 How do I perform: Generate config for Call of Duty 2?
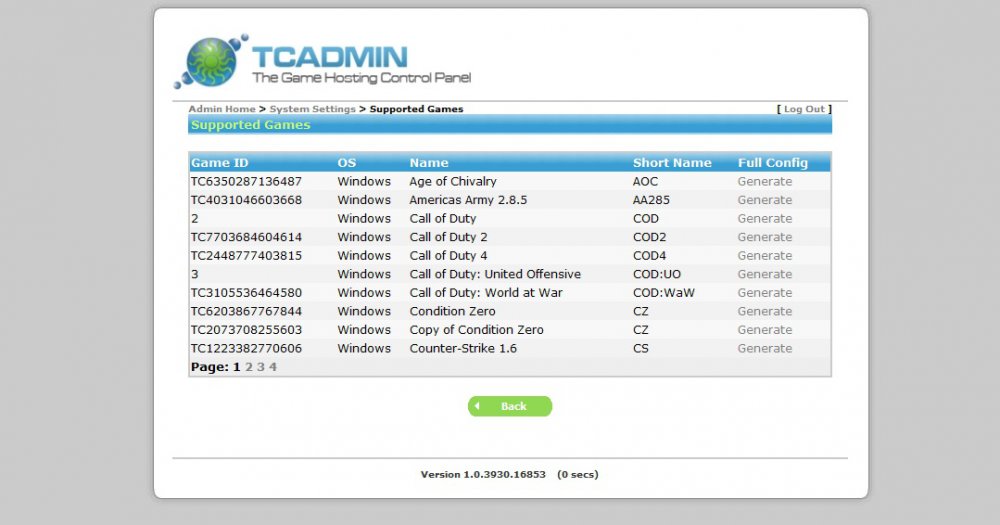(764, 237)
